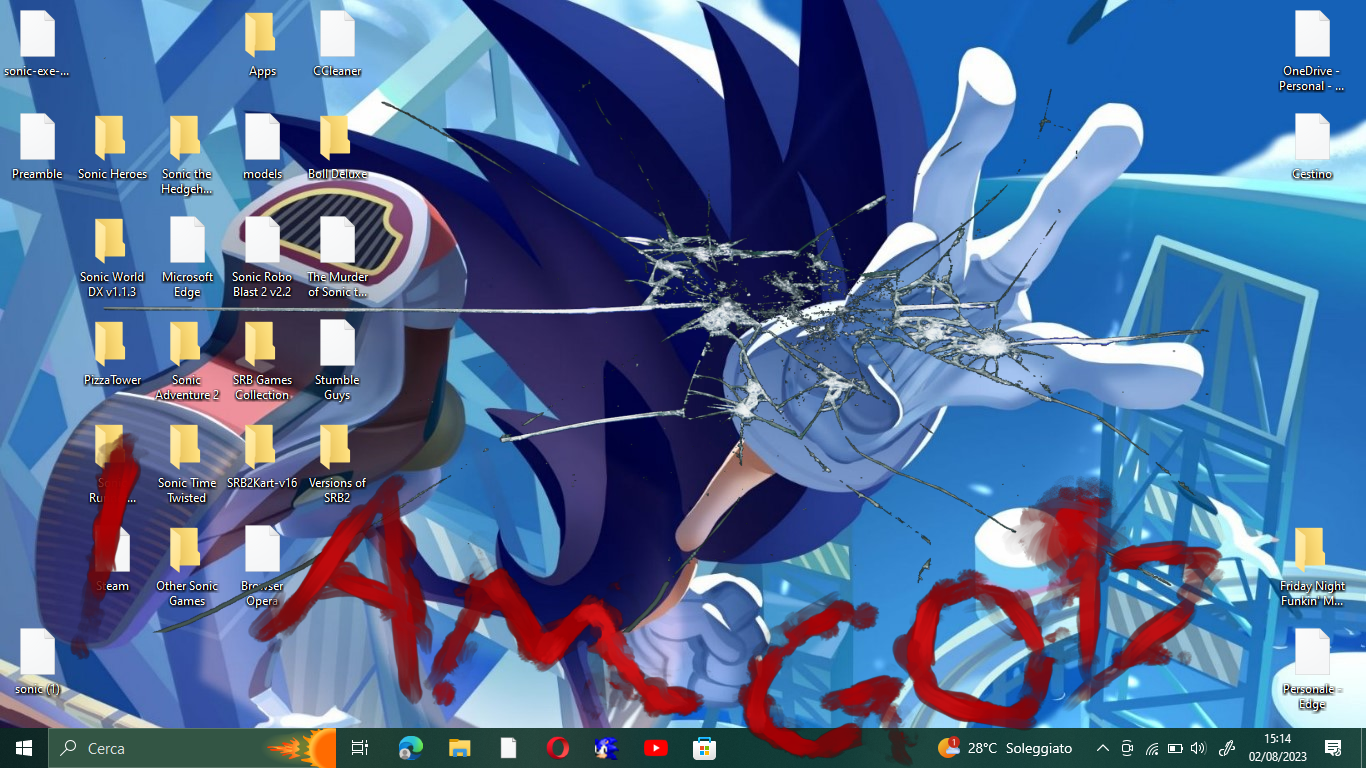The height and width of the screenshot is (768, 1366).
Task: Select the sonic-exe desktop file icon
Action: coord(37,45)
